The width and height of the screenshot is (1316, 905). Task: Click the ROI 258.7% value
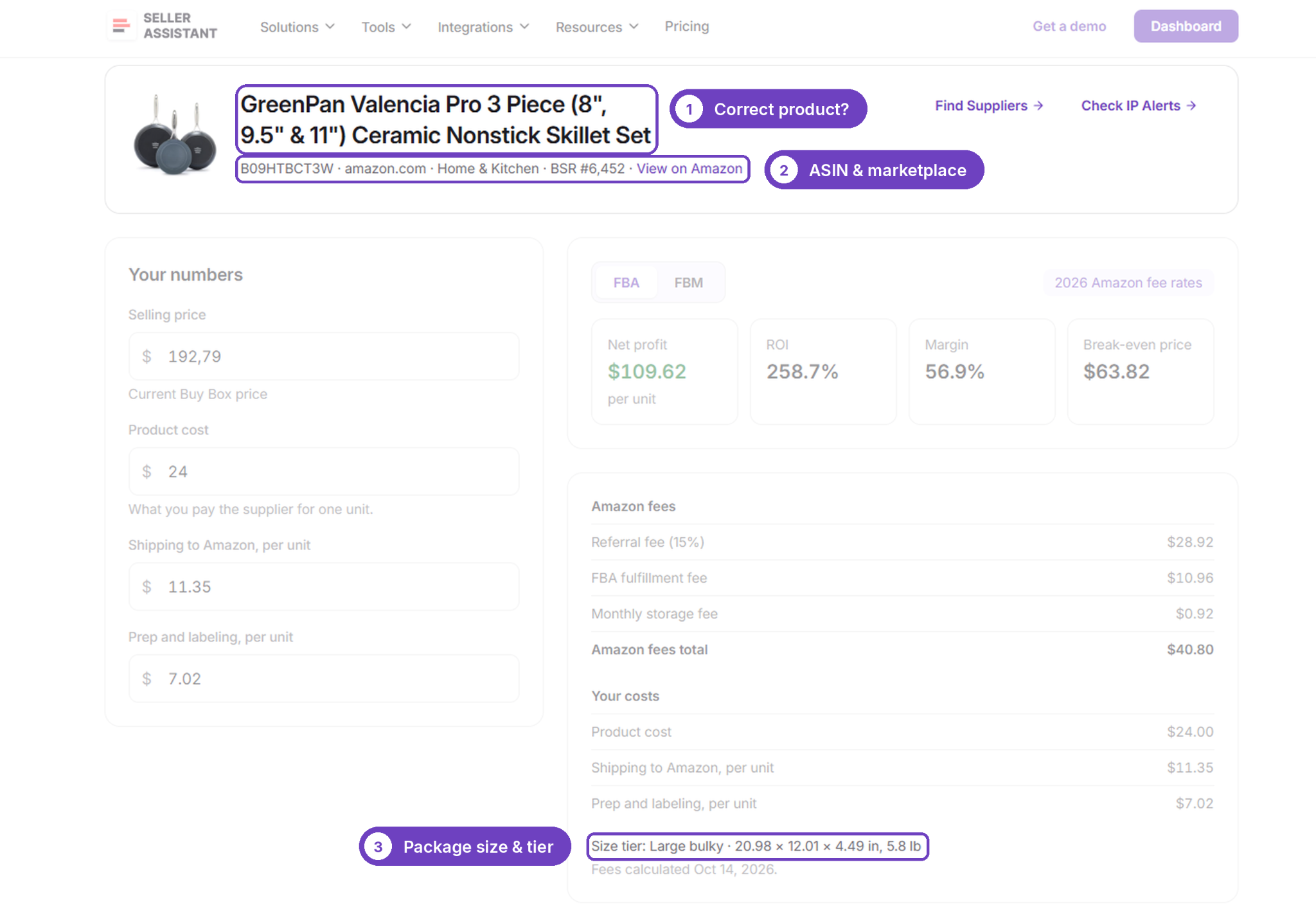pos(802,372)
